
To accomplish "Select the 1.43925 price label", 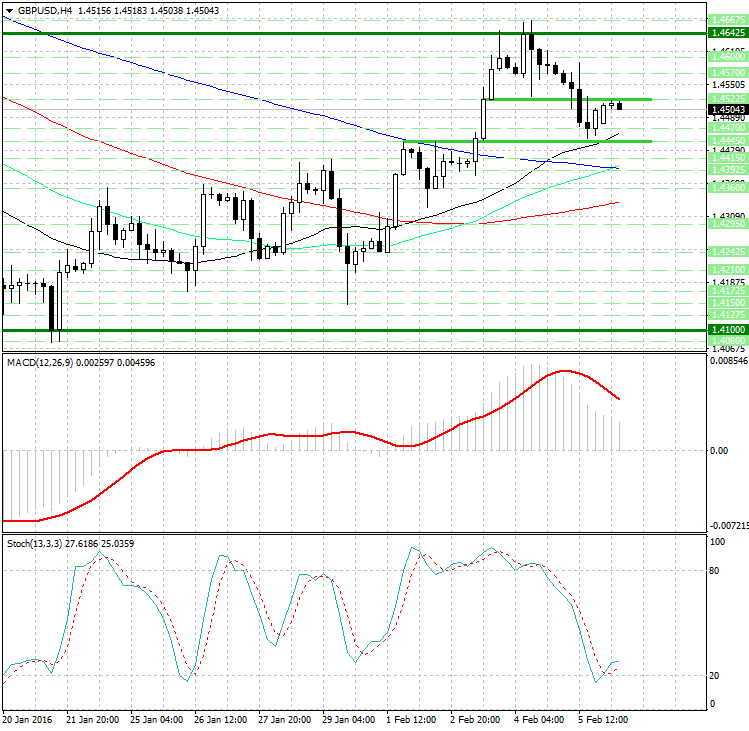I will point(728,170).
